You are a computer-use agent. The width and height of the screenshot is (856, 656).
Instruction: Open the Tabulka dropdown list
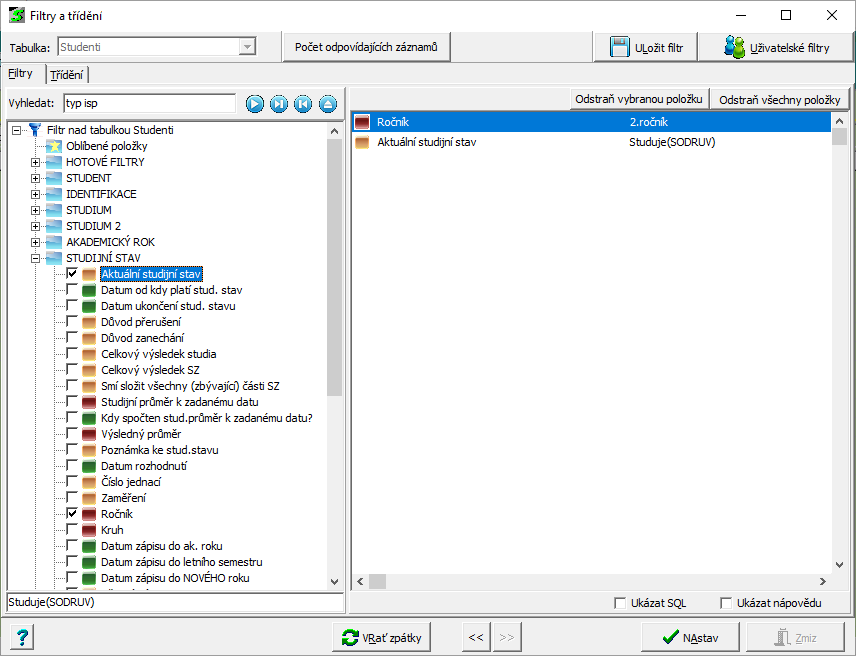pos(246,47)
